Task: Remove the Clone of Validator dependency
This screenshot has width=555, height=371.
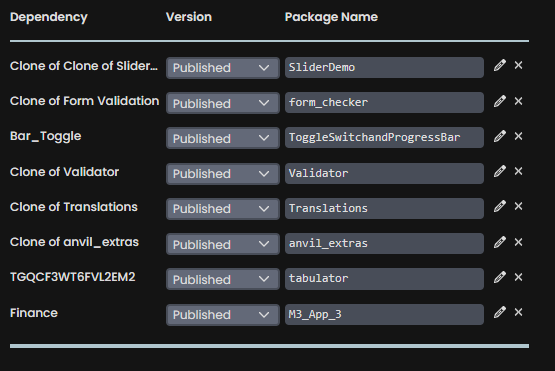Action: click(518, 171)
